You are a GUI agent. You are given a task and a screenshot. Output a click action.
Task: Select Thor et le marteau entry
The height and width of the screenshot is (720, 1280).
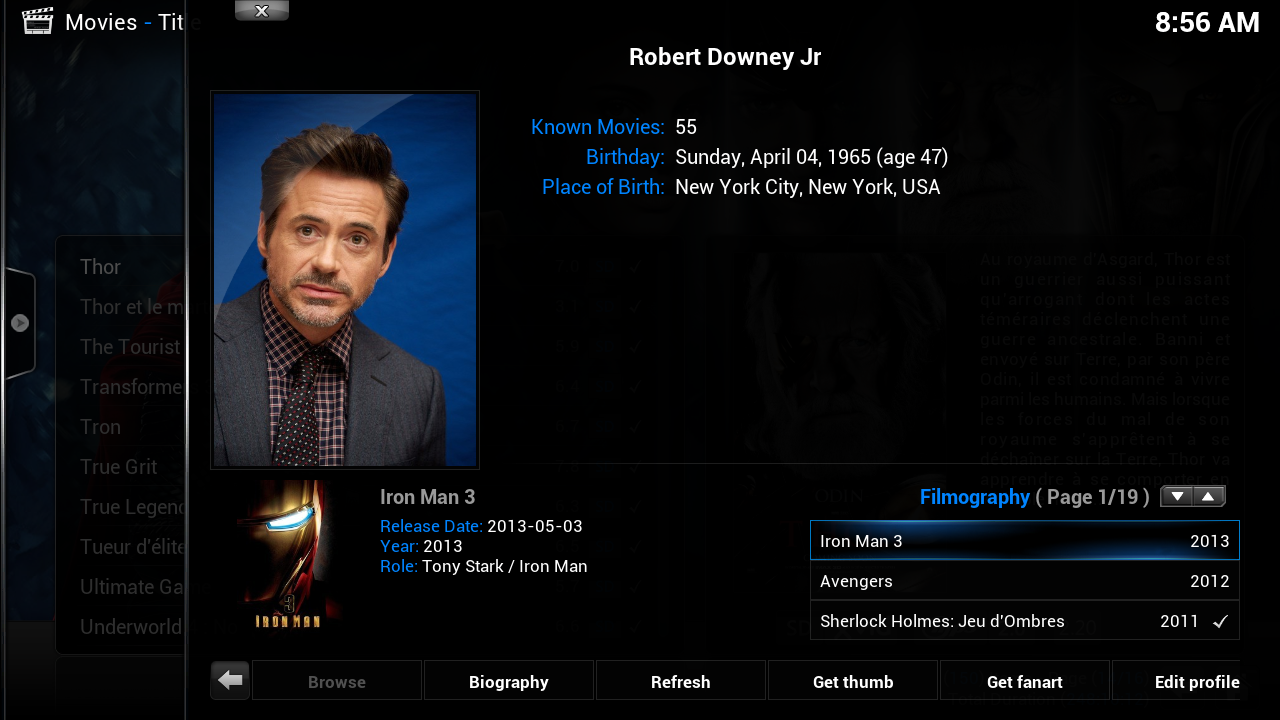point(132,306)
